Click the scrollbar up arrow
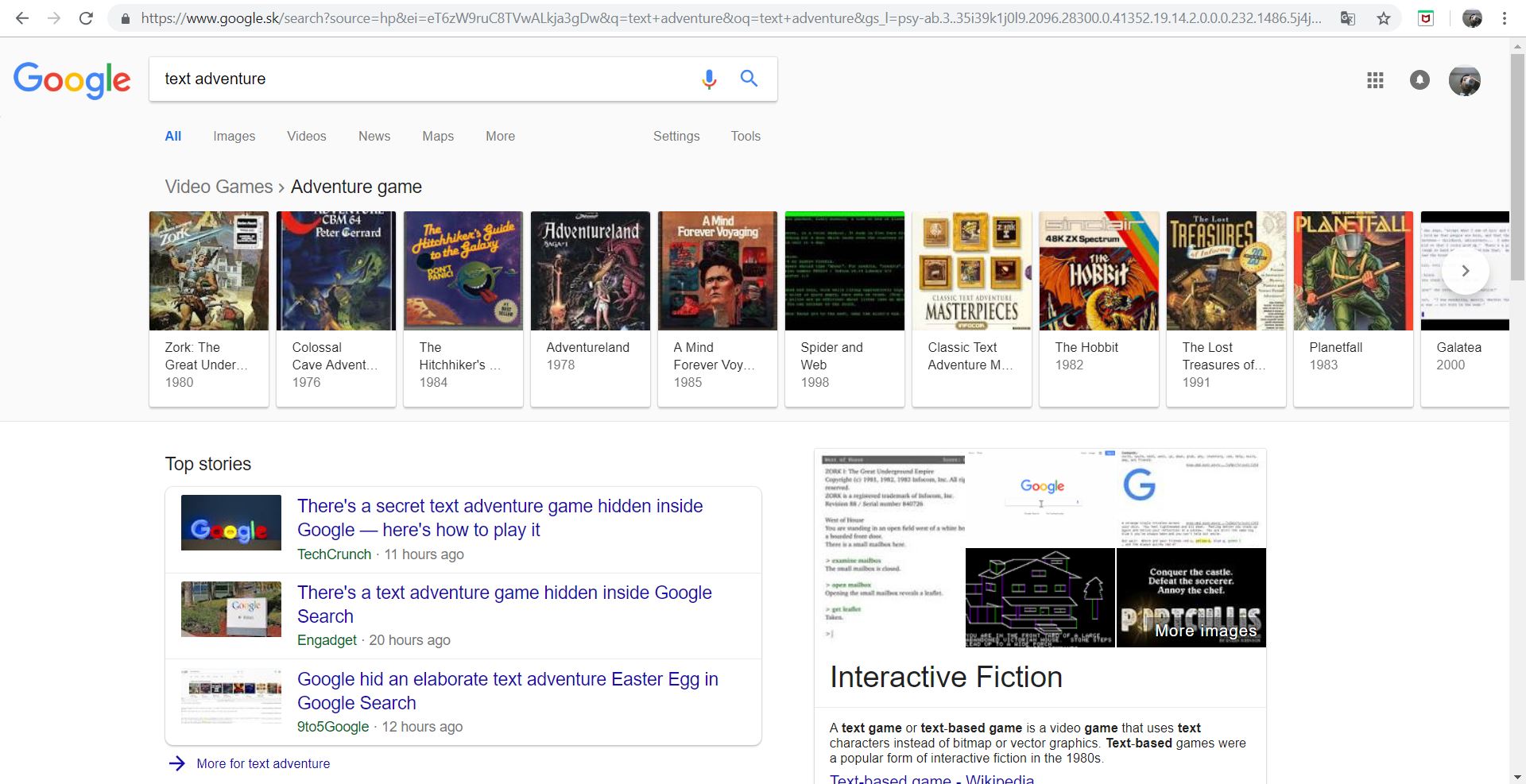1526x784 pixels. tap(1517, 46)
